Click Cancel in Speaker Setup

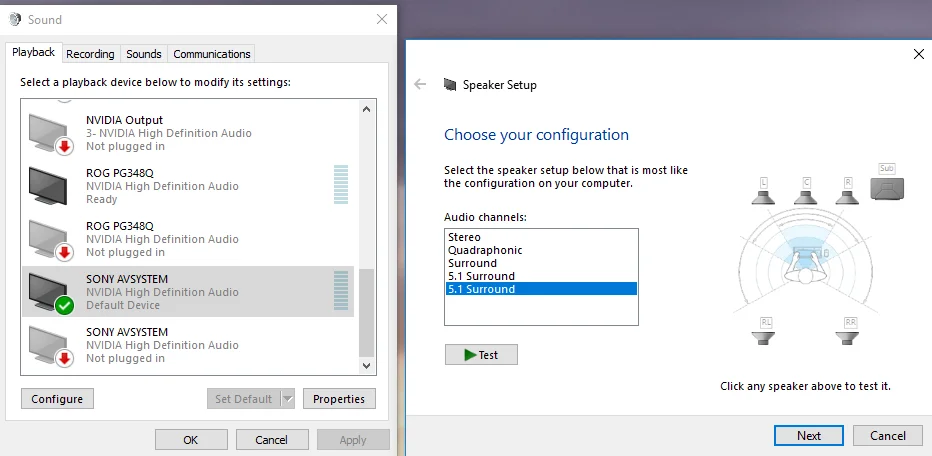[x=888, y=436]
